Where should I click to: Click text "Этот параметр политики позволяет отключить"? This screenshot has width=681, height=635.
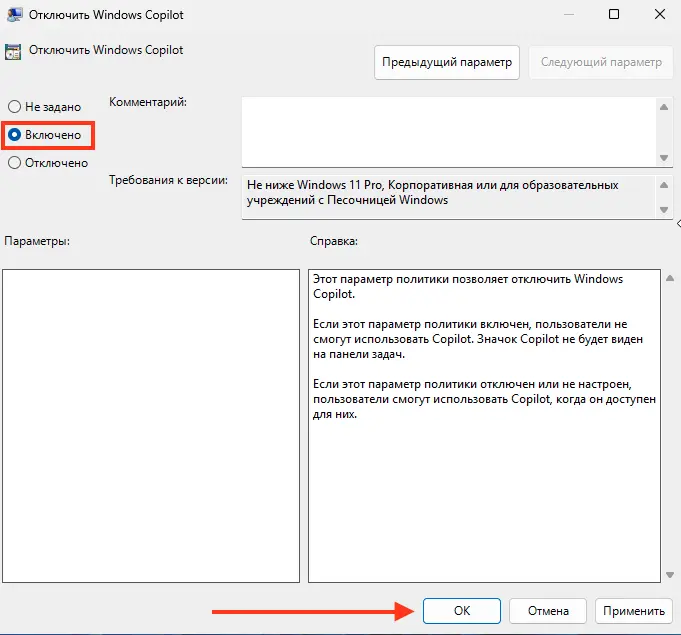[442, 279]
